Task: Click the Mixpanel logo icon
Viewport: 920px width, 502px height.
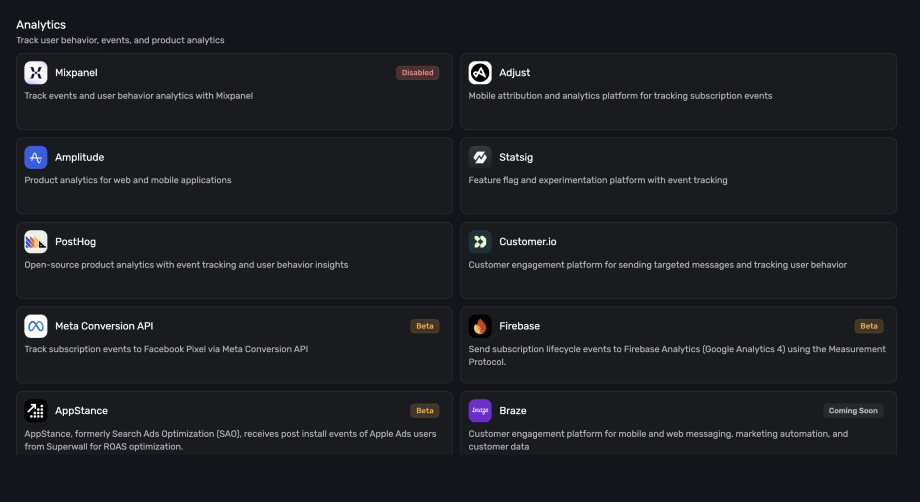Action: click(x=36, y=73)
